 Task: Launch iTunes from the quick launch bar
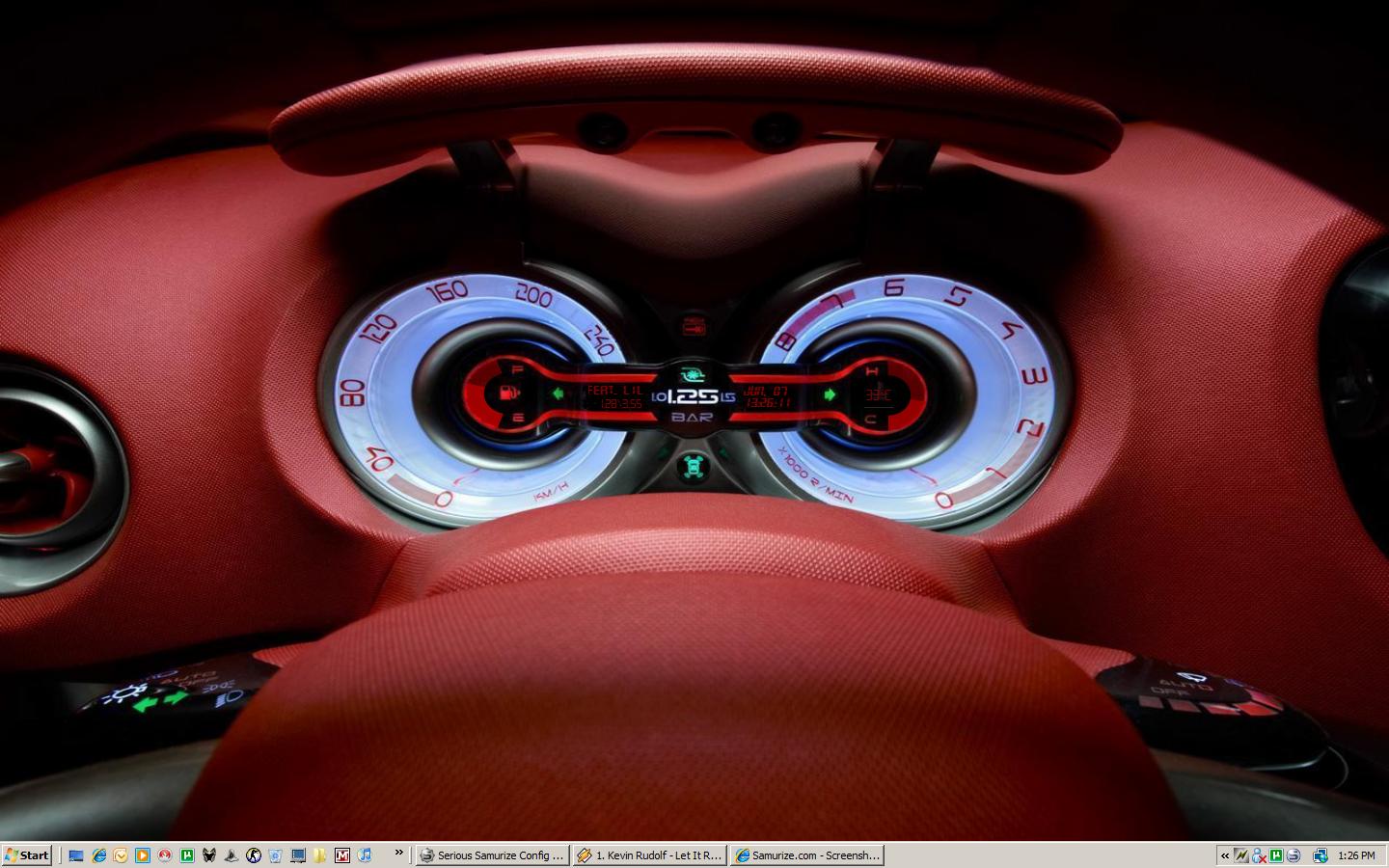coord(364,854)
